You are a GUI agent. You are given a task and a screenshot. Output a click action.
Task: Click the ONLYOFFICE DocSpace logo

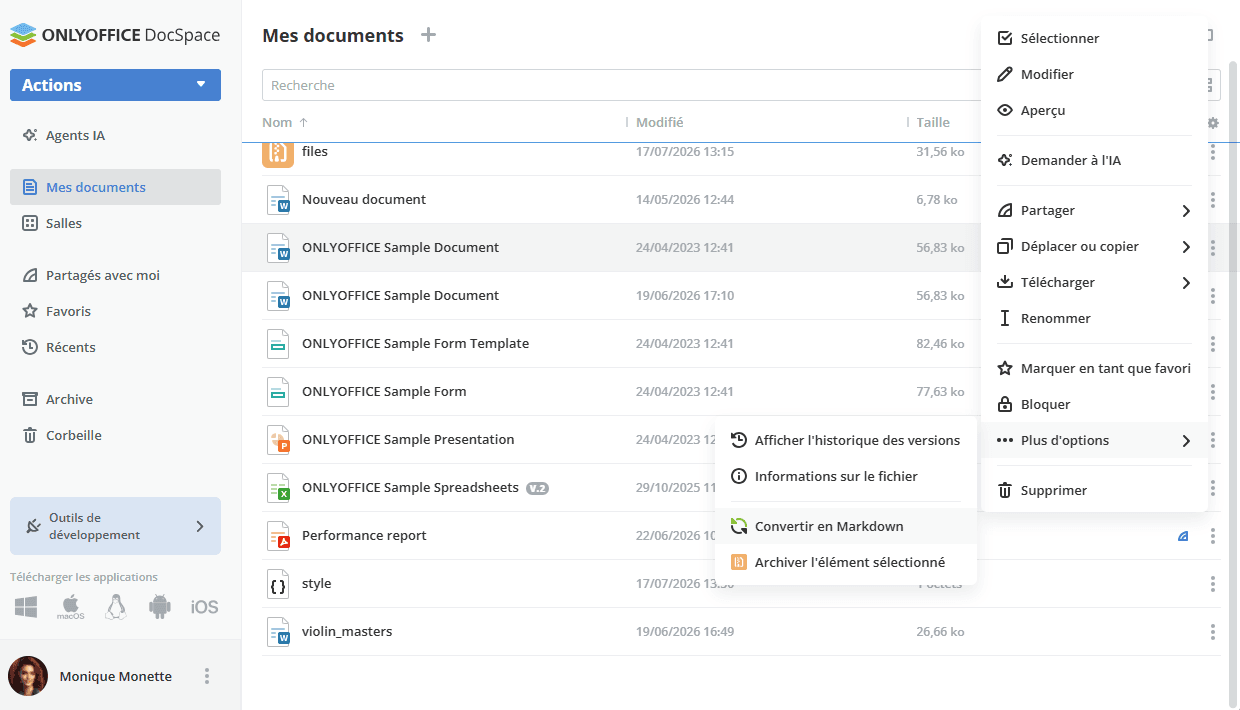tap(115, 35)
